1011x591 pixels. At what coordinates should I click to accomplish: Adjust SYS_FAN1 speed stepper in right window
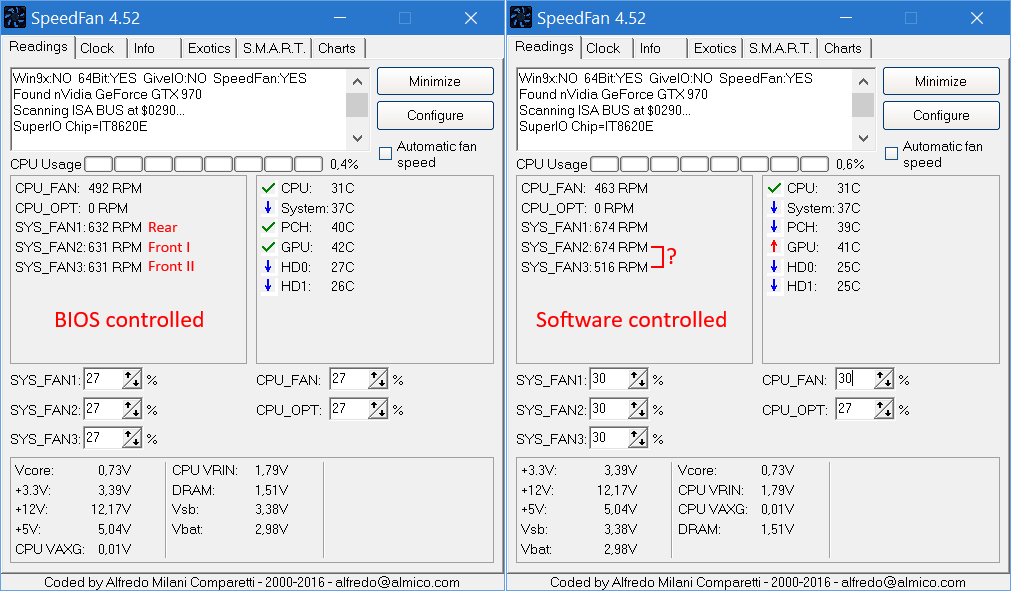coord(638,380)
